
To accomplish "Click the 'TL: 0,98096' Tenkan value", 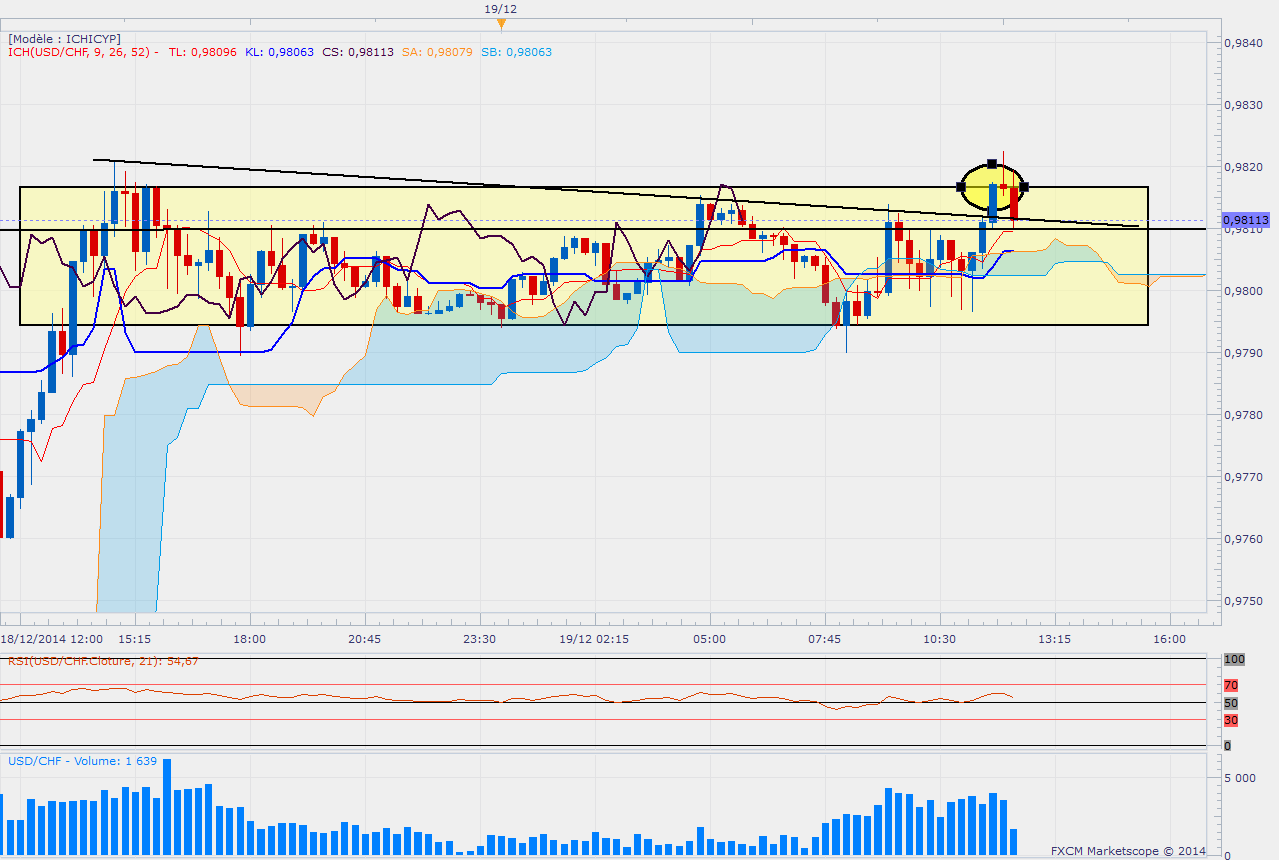I will click(x=202, y=52).
